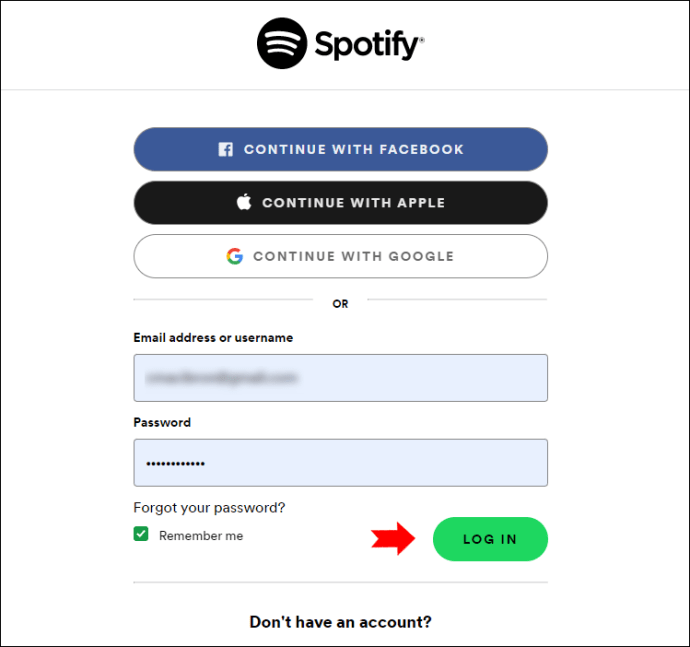
Task: Click the Email address or username label
Action: coord(213,338)
